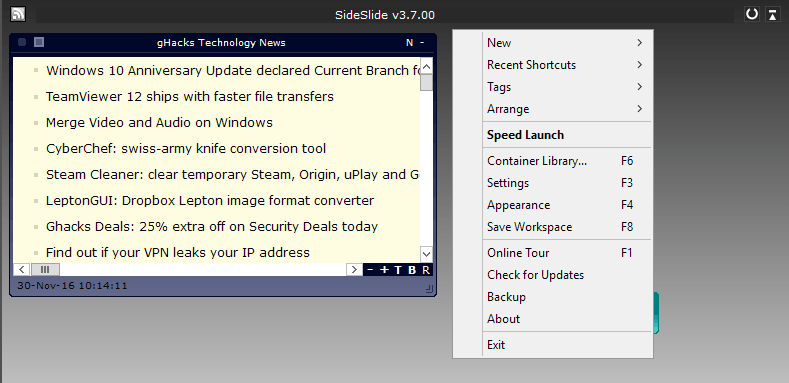
Task: Open Merge Video and Audio headline
Action: click(159, 122)
